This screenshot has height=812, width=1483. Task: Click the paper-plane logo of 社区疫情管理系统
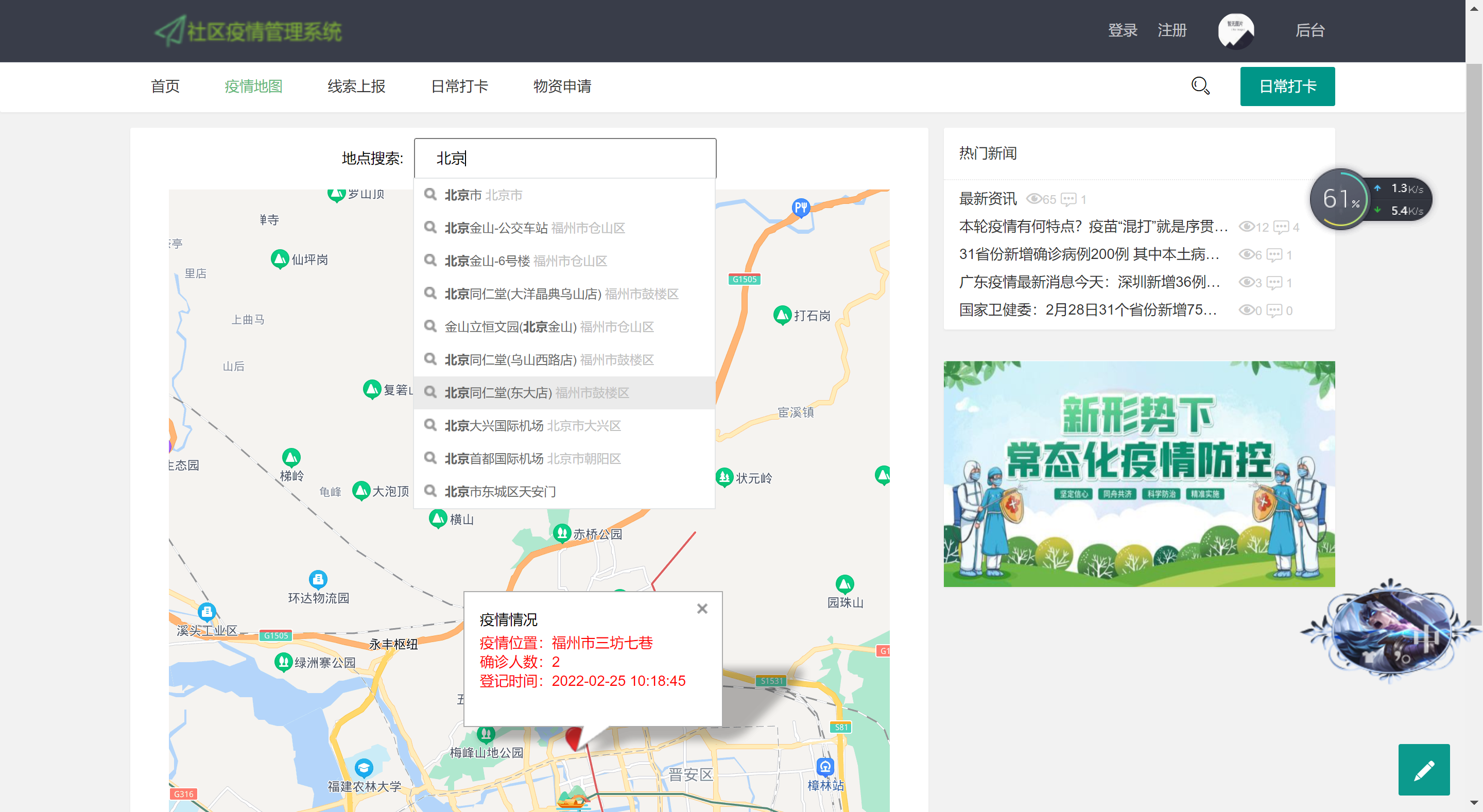[x=170, y=30]
